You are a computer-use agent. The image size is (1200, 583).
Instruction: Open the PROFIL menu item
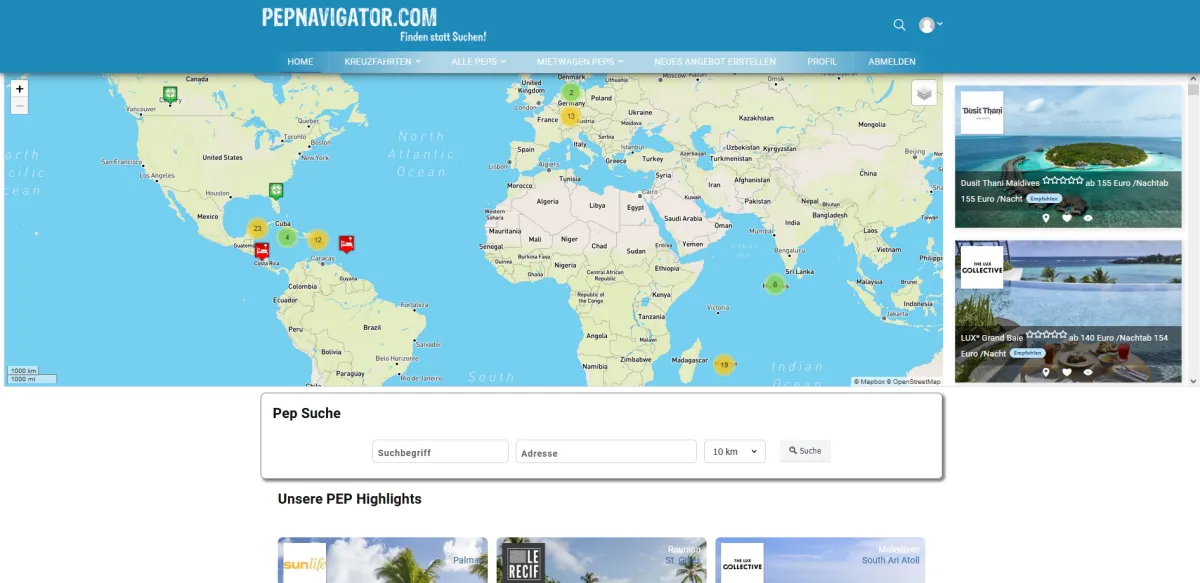coord(822,61)
